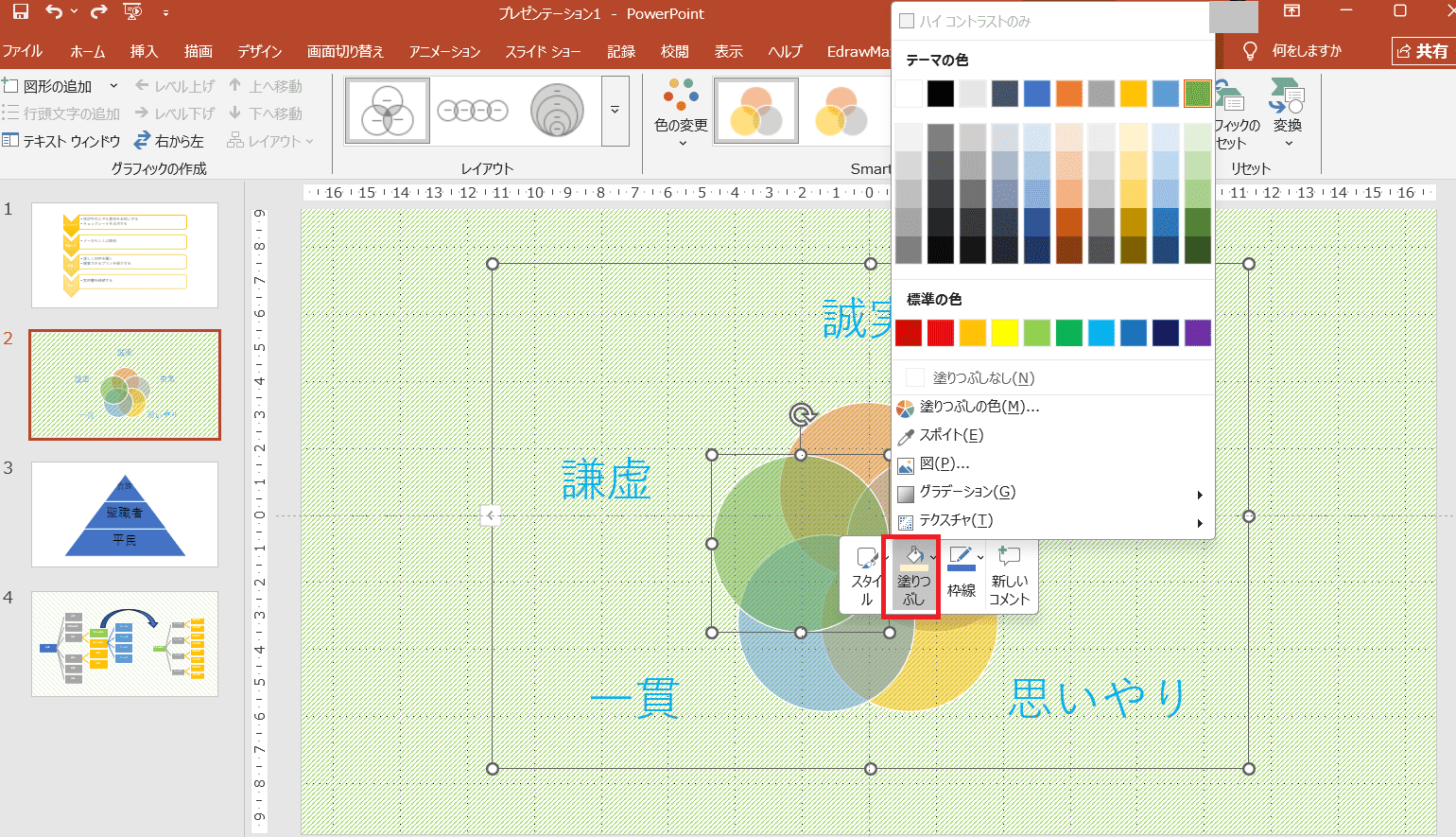Toggle the テキスト ウィンドウ pane
Viewport: 1456px width, 837px height.
click(x=62, y=141)
